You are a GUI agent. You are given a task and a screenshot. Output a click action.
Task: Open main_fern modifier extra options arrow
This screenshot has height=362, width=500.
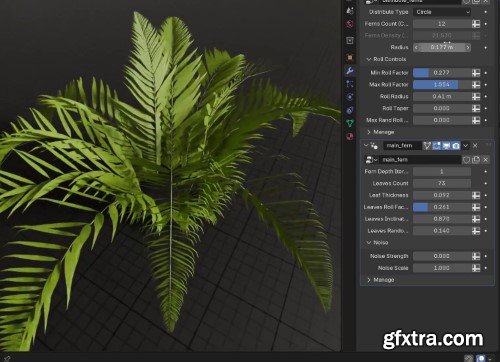coord(466,146)
